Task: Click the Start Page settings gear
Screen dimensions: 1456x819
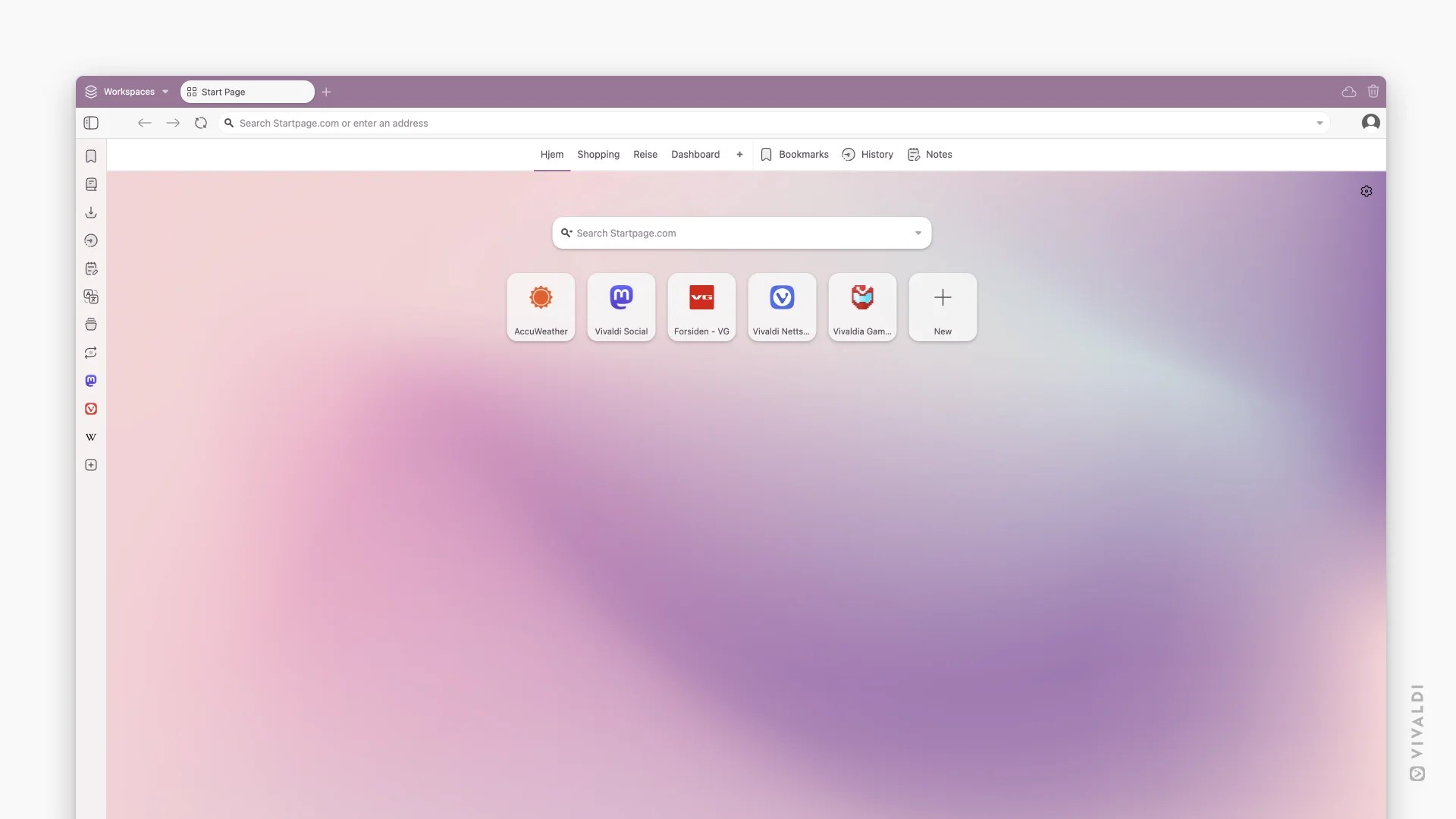Action: pyautogui.click(x=1366, y=191)
